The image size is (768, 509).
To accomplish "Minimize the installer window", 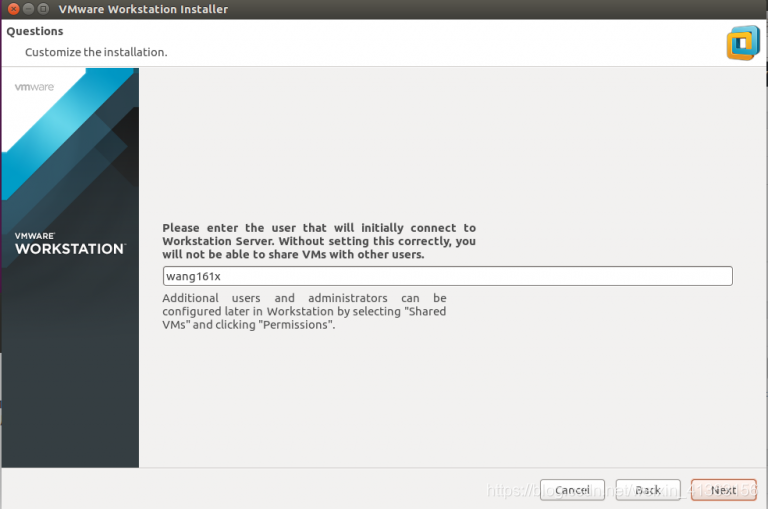I will 28,9.
